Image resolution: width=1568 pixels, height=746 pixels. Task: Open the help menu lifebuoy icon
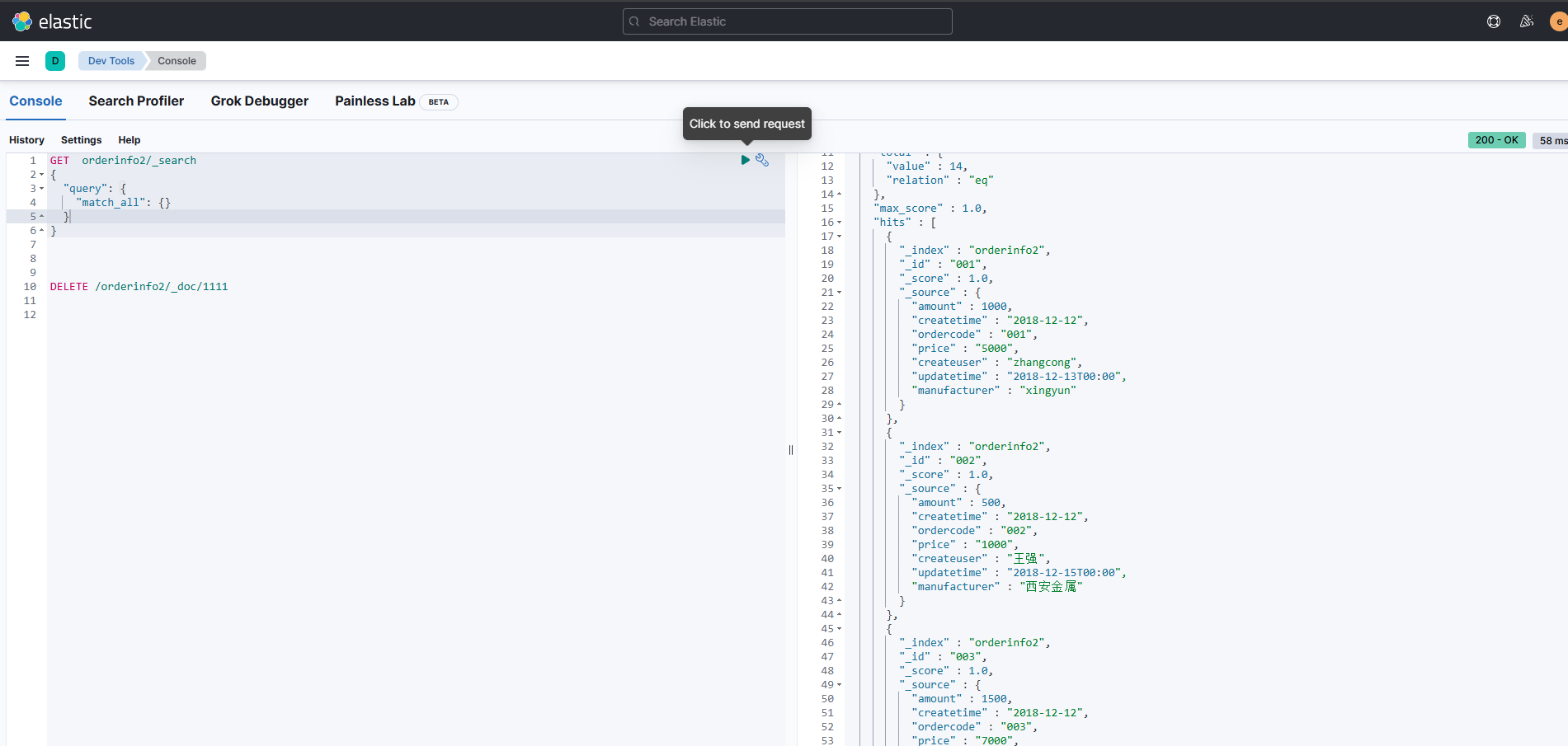click(x=1493, y=21)
